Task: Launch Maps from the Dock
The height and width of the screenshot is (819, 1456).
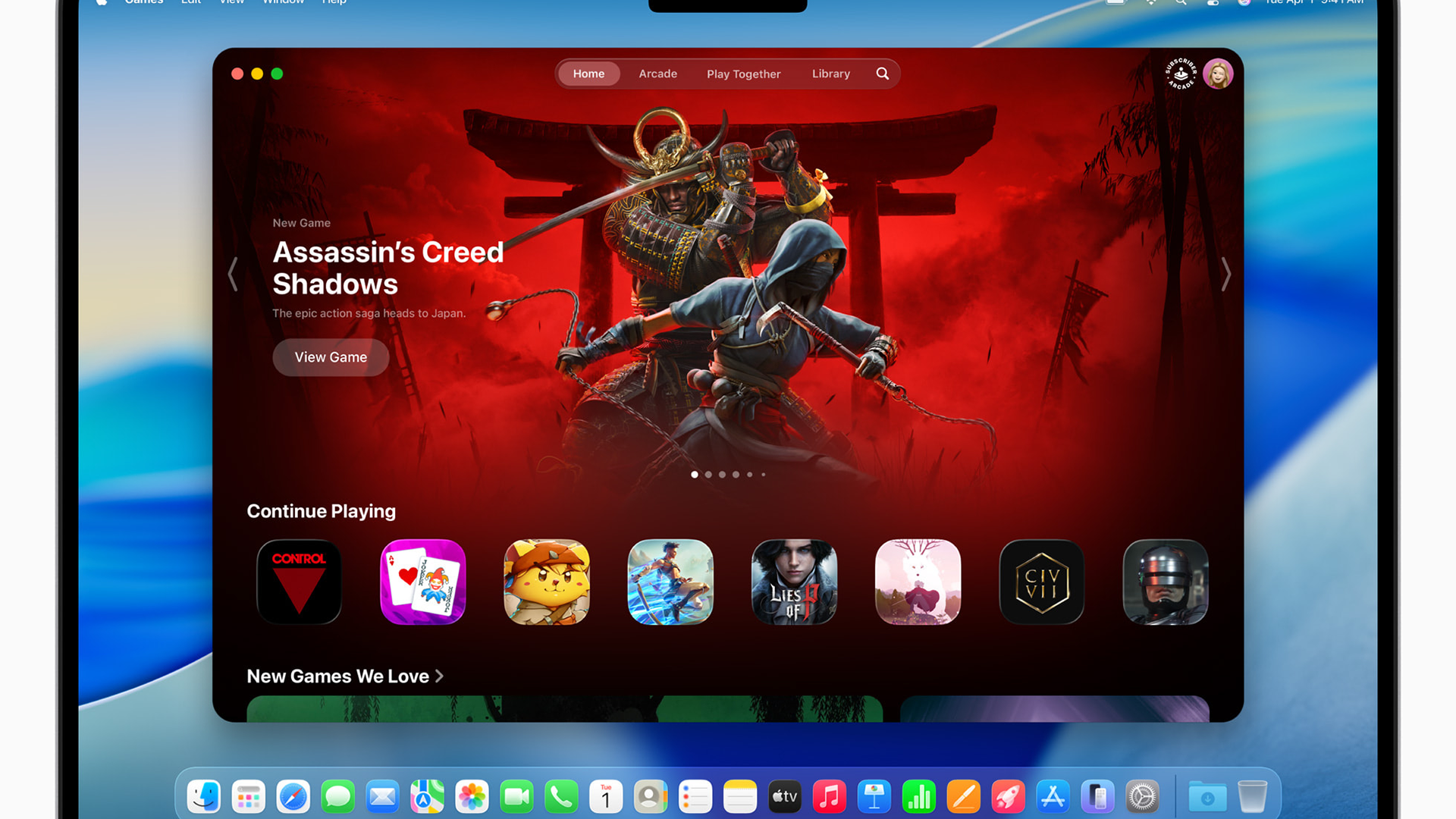Action: 428,797
